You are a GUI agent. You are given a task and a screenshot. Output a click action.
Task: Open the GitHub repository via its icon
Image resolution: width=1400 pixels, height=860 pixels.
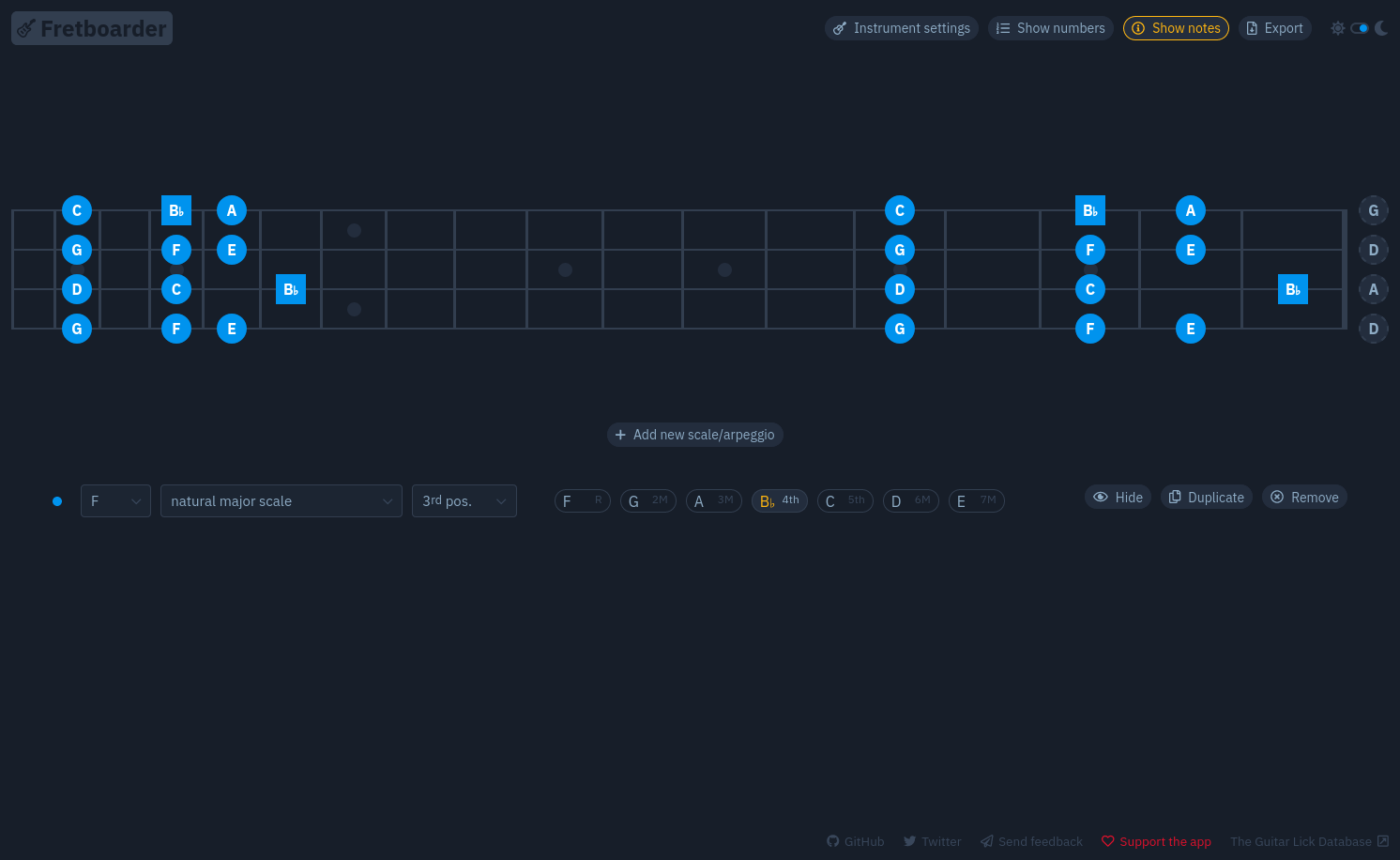point(832,841)
